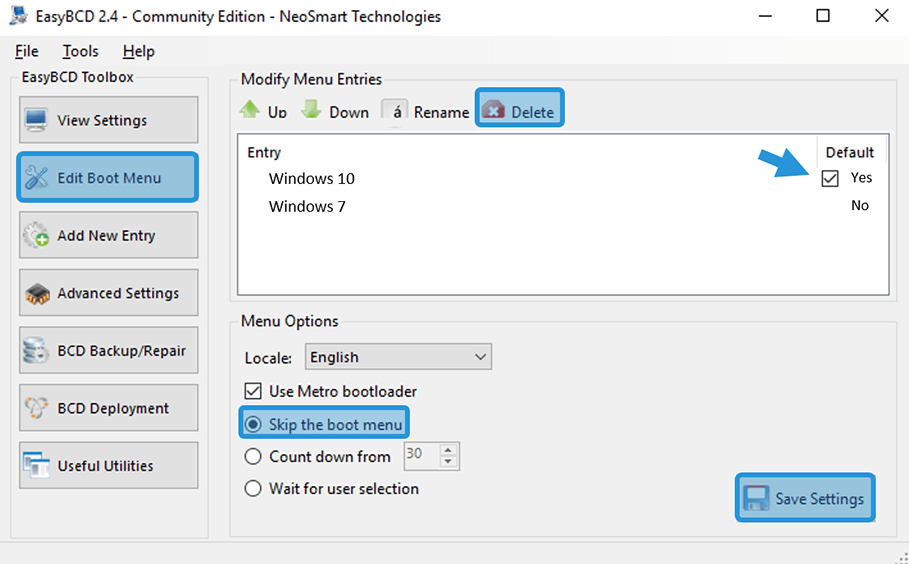Decrease the countdown seconds with the down stepper
The image size is (909, 564).
[449, 463]
